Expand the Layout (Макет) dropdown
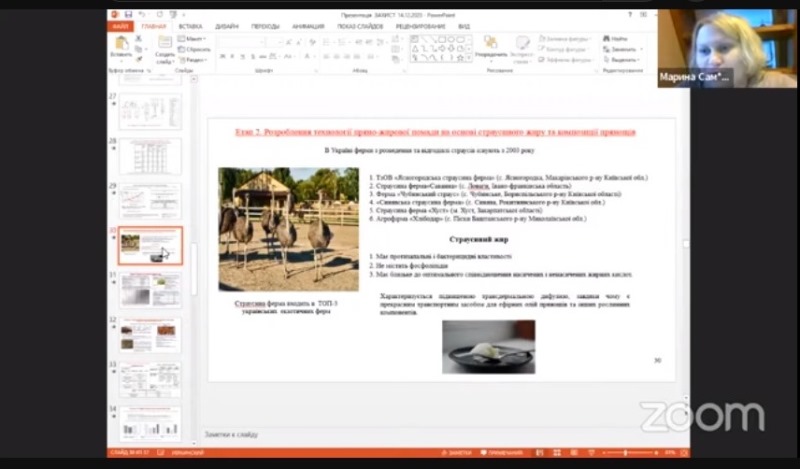This screenshot has width=800, height=469. point(194,38)
